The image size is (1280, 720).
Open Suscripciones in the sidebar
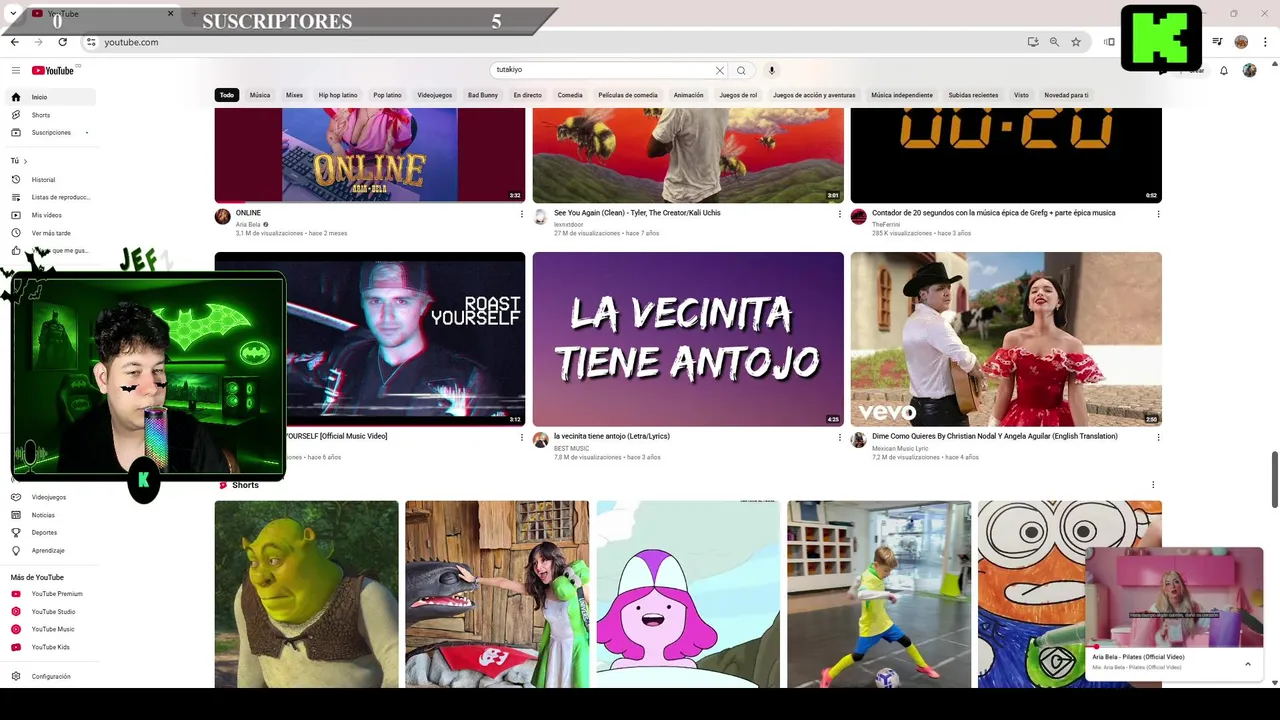(x=52, y=133)
